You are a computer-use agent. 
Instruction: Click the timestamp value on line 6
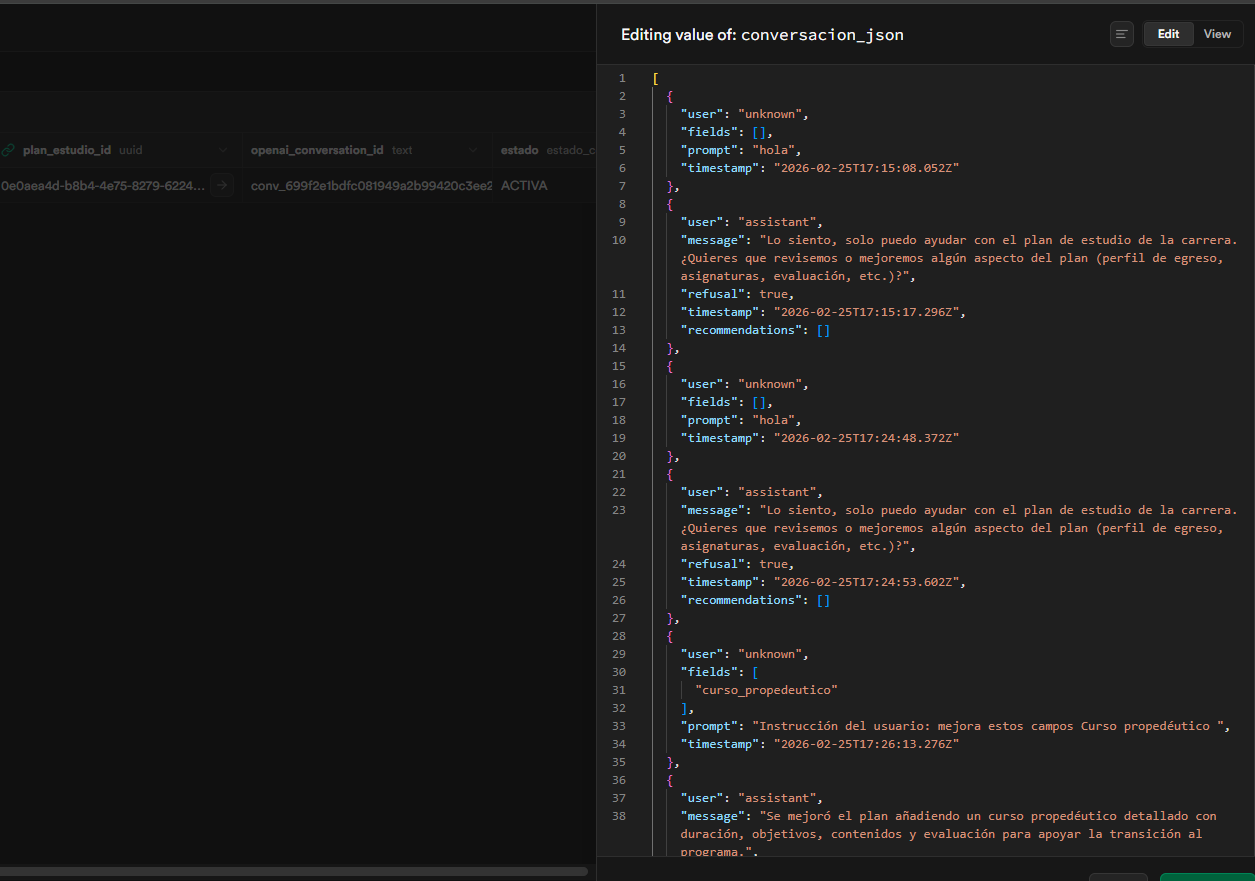click(x=865, y=168)
